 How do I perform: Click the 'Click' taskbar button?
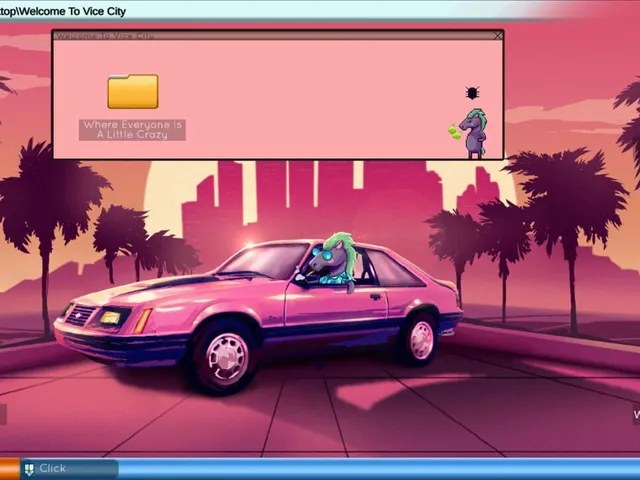[69, 469]
